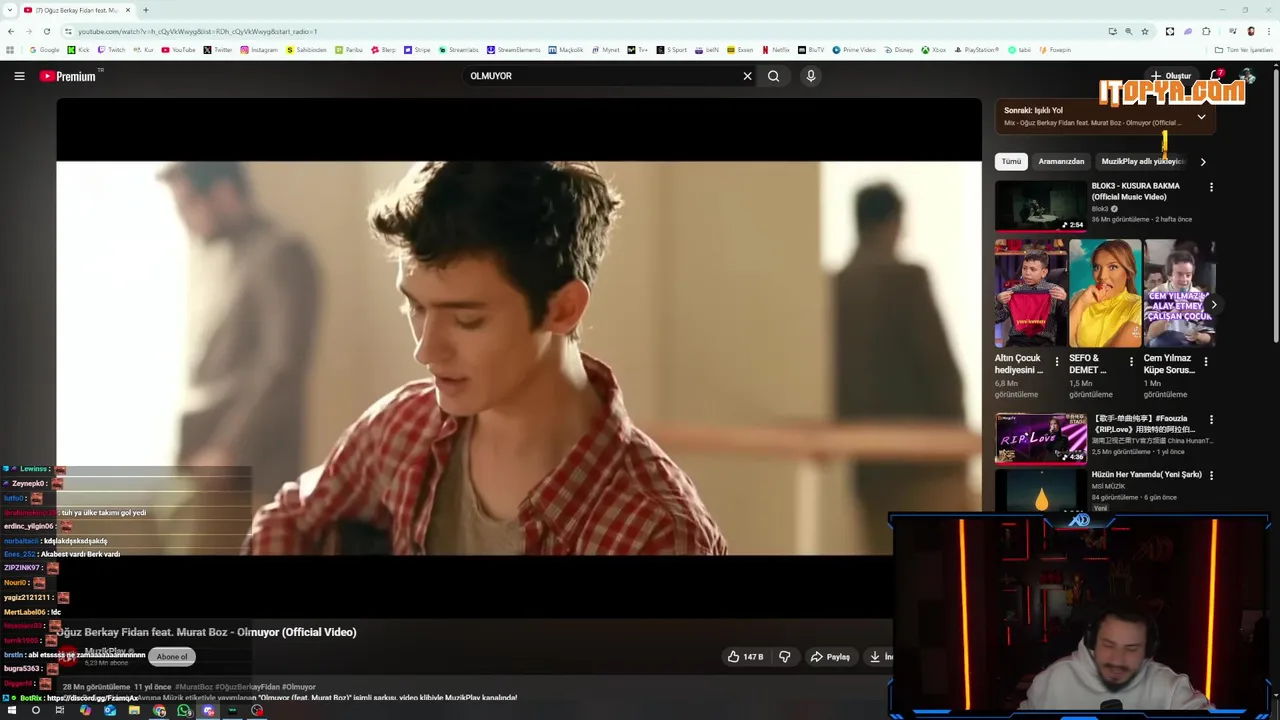Share the video via Paylaş button
Viewport: 1280px width, 720px height.
[x=830, y=657]
